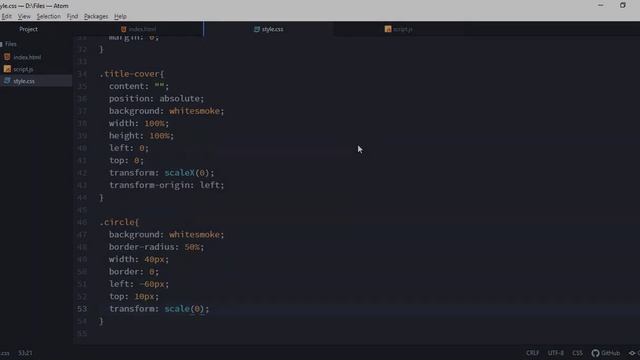Click 'border: 0;' code line
This screenshot has height=360, width=640.
(133, 271)
